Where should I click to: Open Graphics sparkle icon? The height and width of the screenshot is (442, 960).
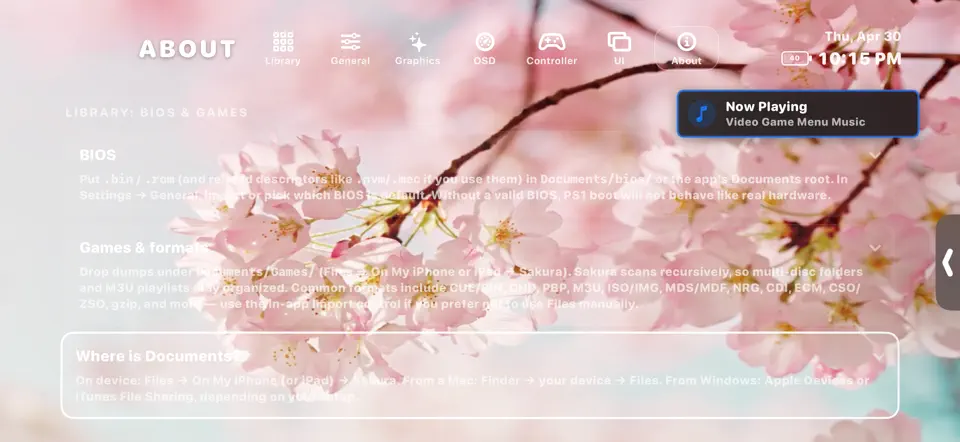tap(418, 42)
